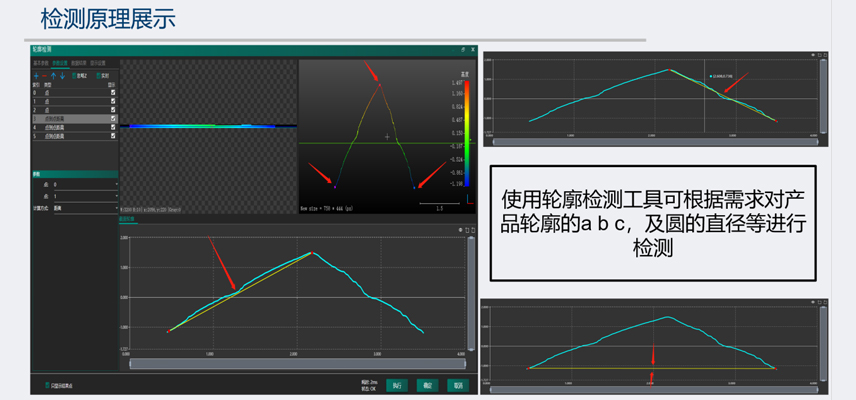856x400 pixels.
Task: Toggle display checkbox for row index 0
Action: tap(113, 92)
